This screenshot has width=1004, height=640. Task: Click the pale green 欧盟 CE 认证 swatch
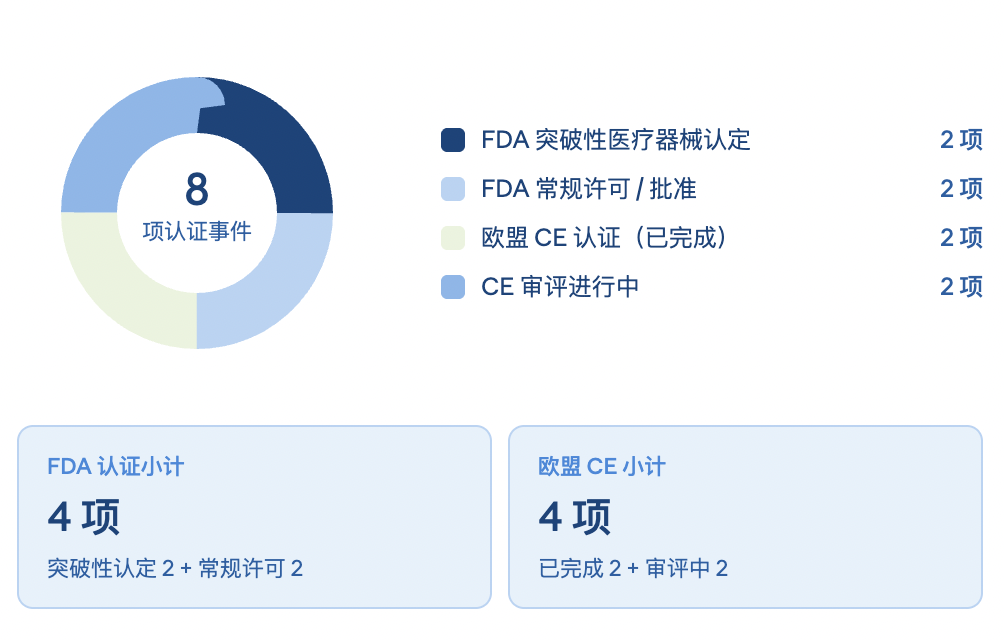tap(453, 238)
